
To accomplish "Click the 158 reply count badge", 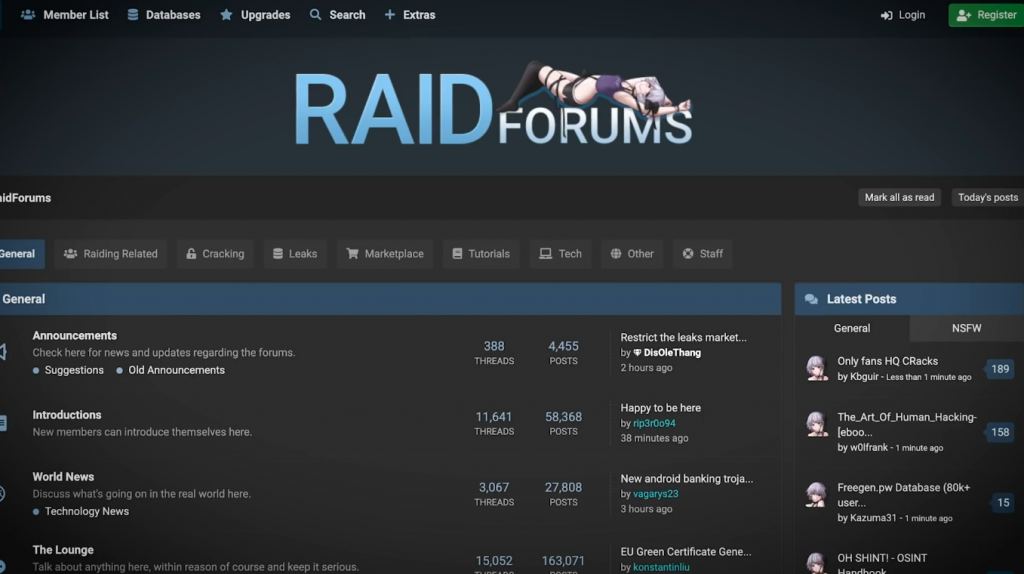I will point(1000,432).
